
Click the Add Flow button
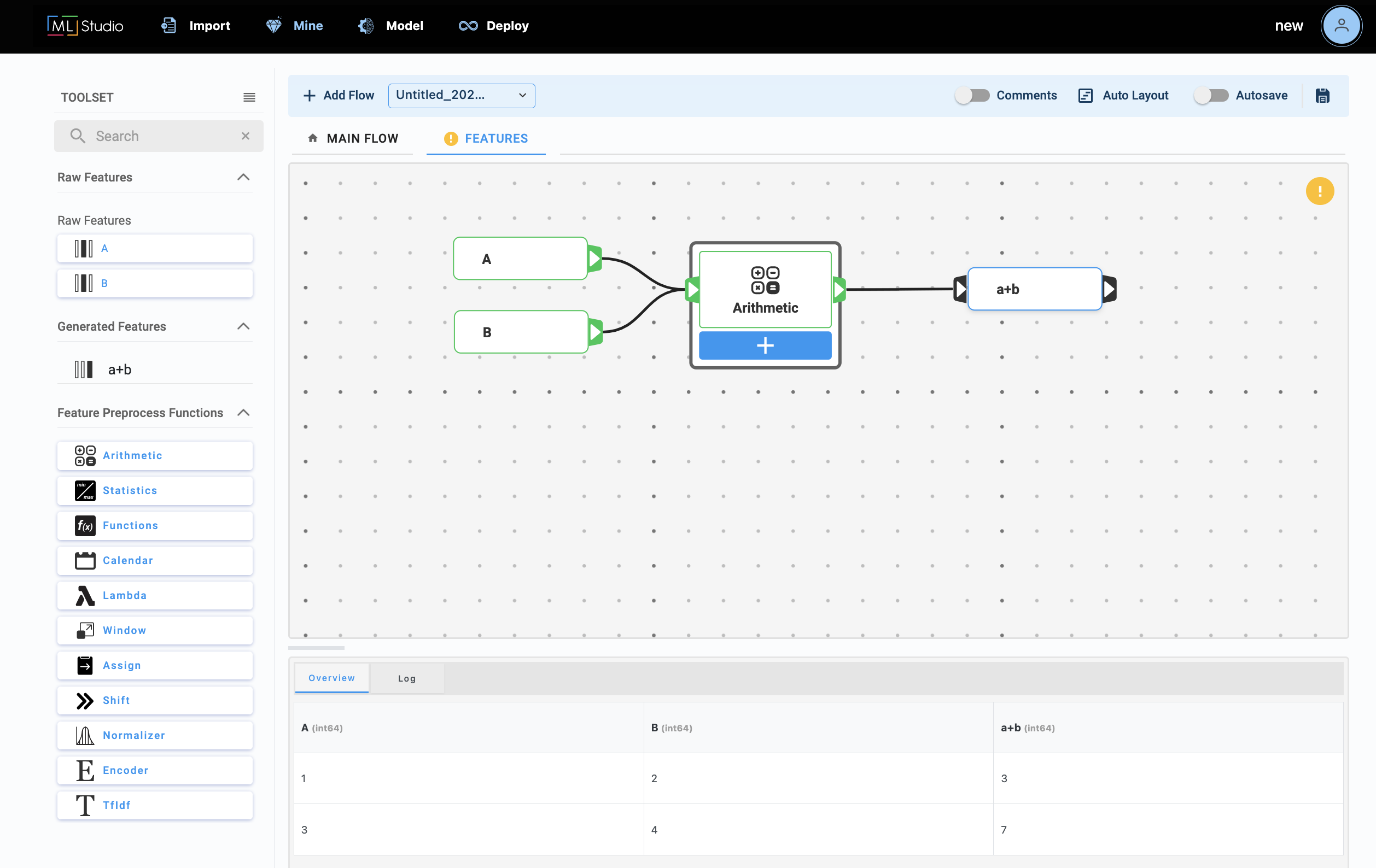coord(339,95)
